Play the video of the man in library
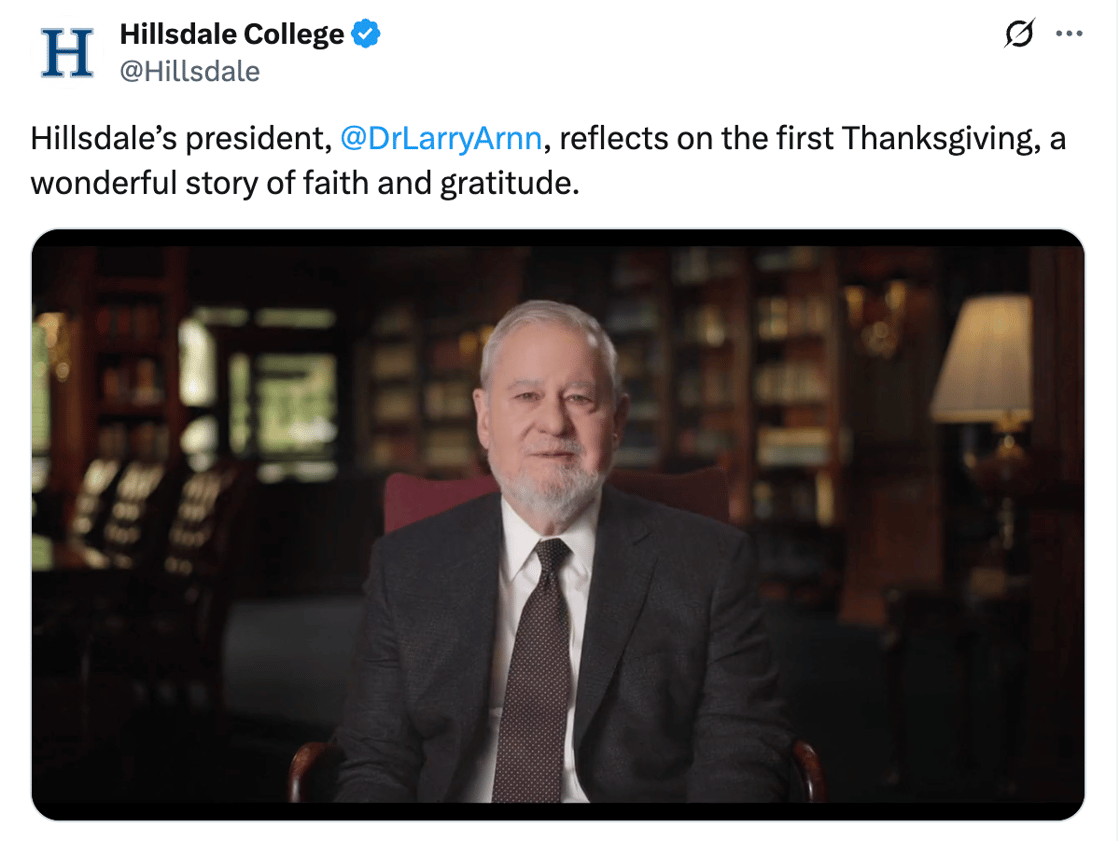The height and width of the screenshot is (841, 1120). pos(558,524)
